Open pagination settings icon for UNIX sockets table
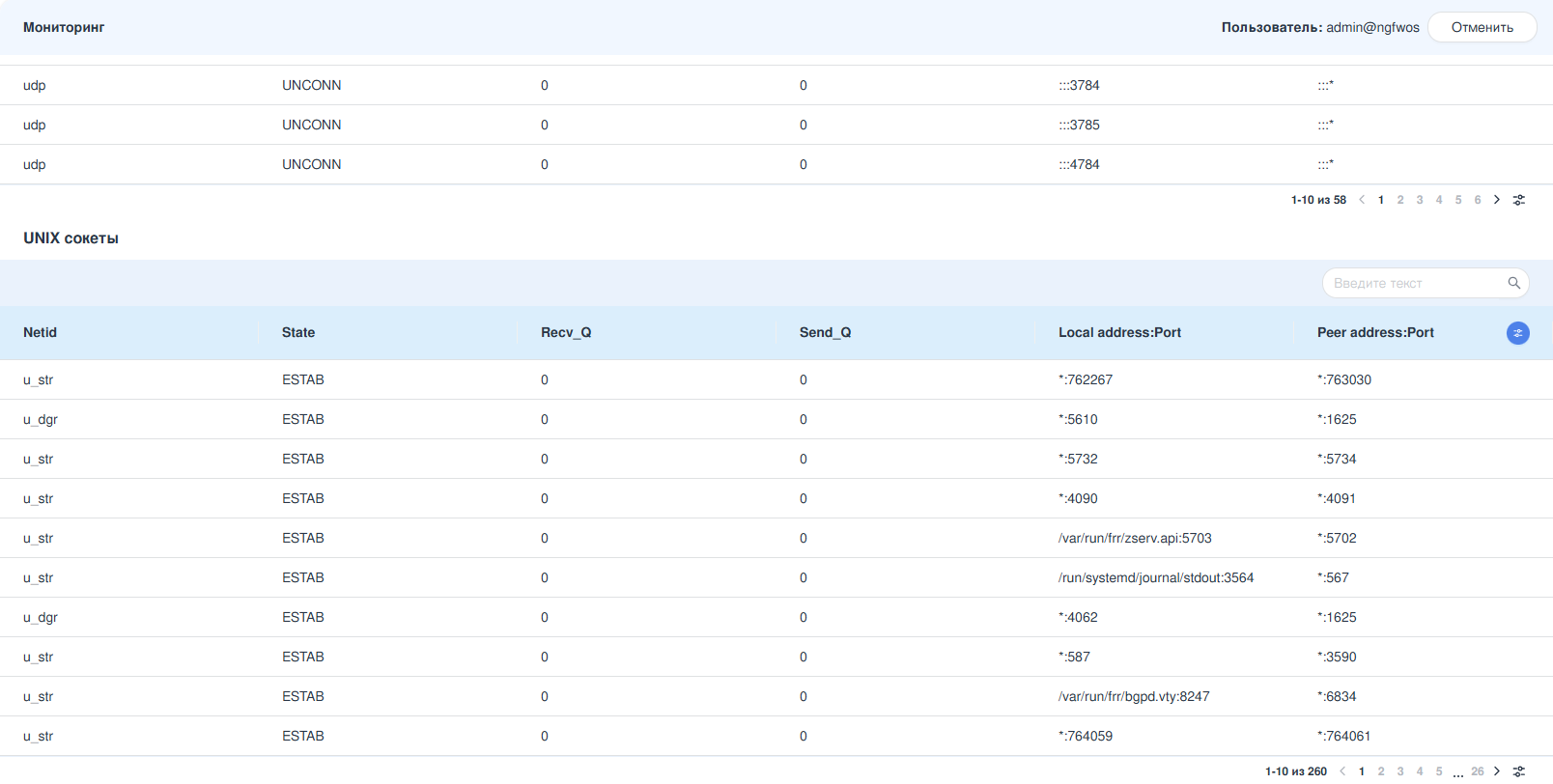Screen dimensions: 1553x784 click(1519, 771)
